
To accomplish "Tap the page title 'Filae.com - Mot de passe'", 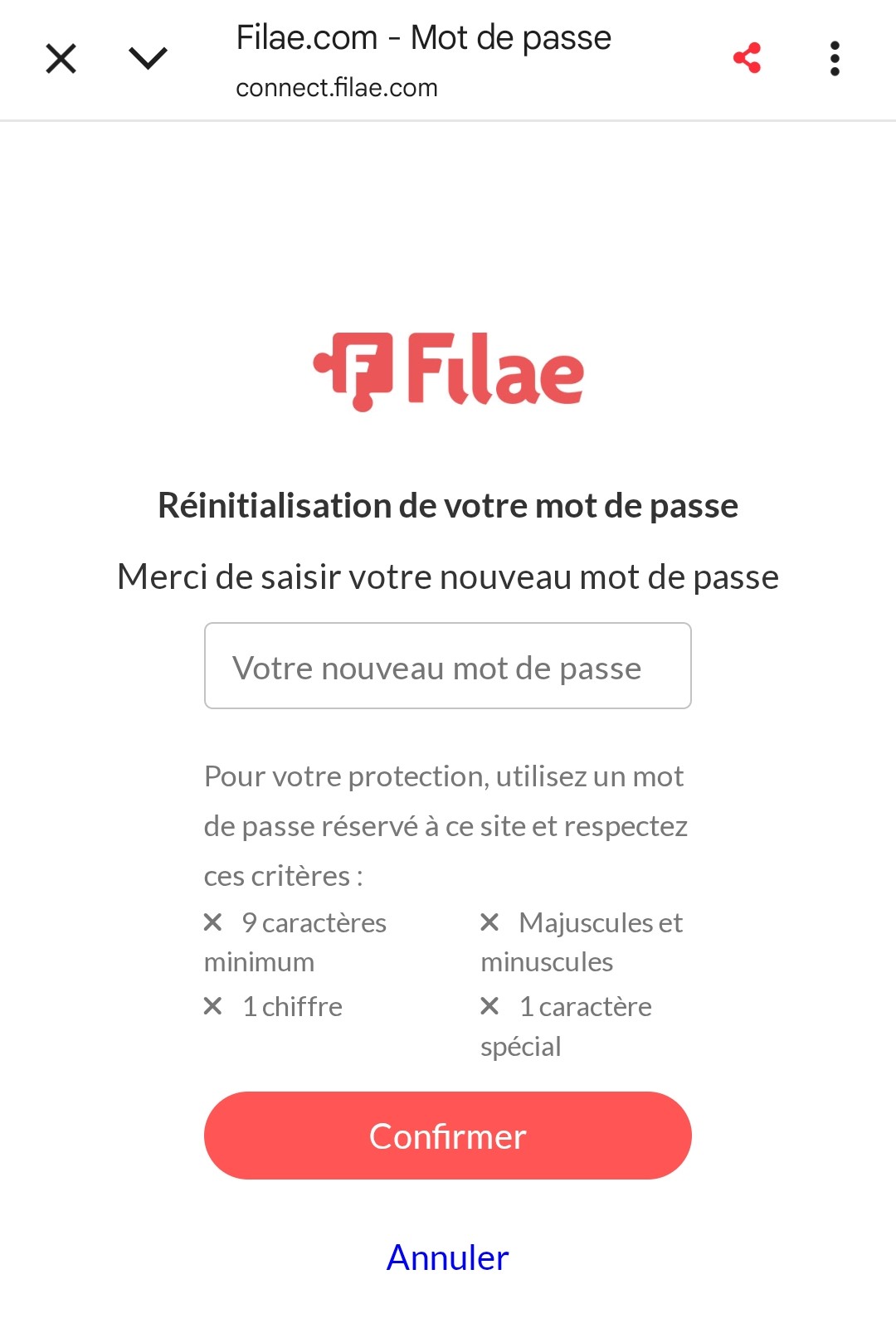I will pos(424,38).
